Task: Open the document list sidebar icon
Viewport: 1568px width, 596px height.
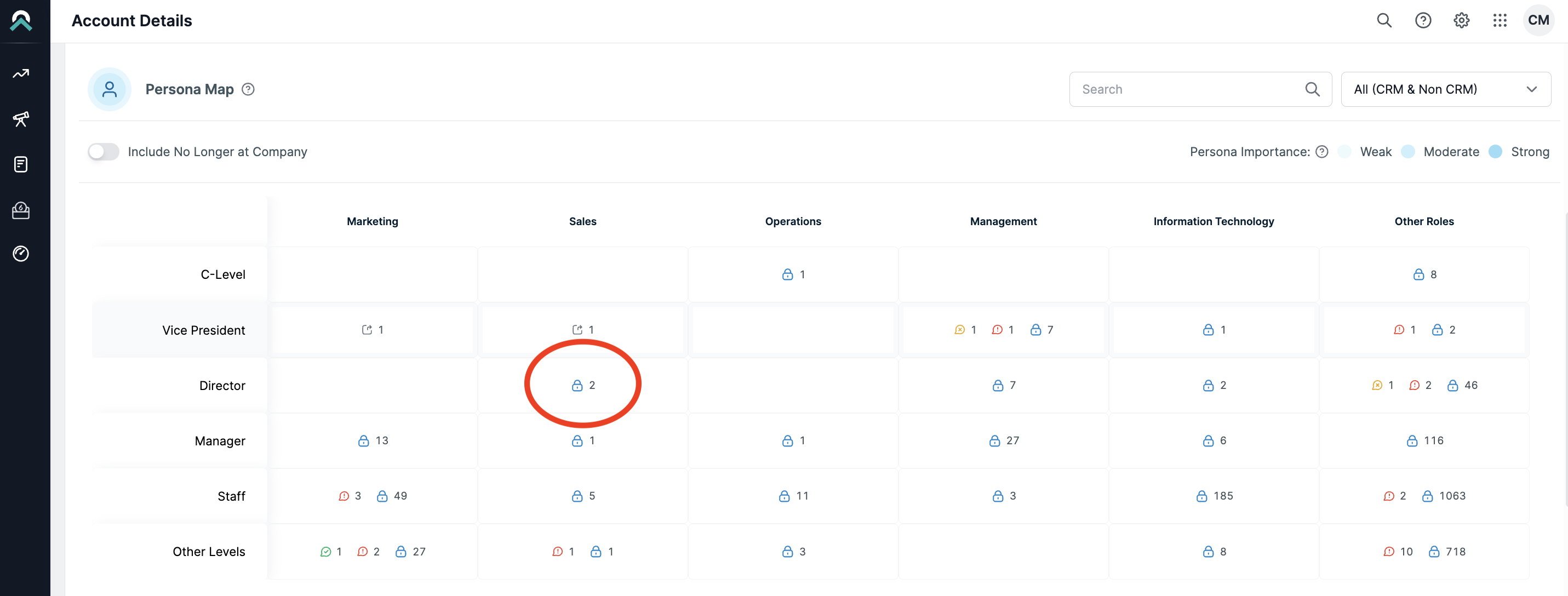Action: (x=21, y=164)
